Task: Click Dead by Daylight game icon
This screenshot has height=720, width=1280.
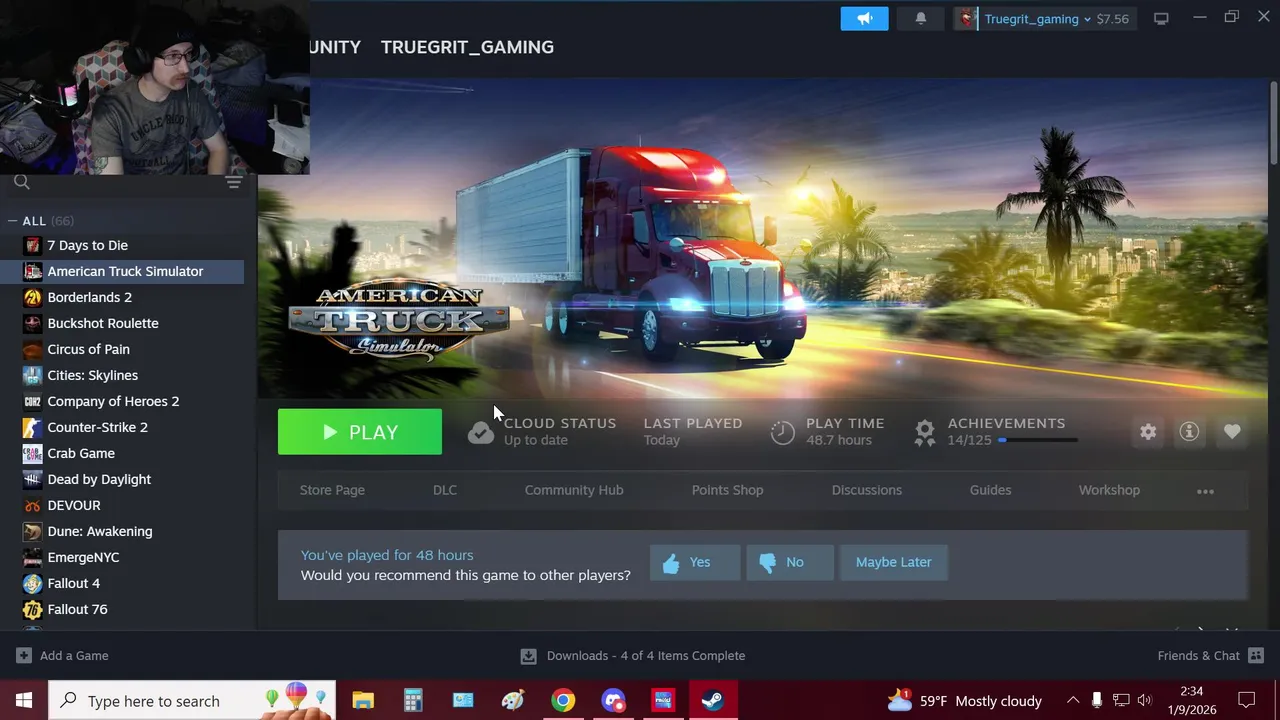Action: [33, 479]
